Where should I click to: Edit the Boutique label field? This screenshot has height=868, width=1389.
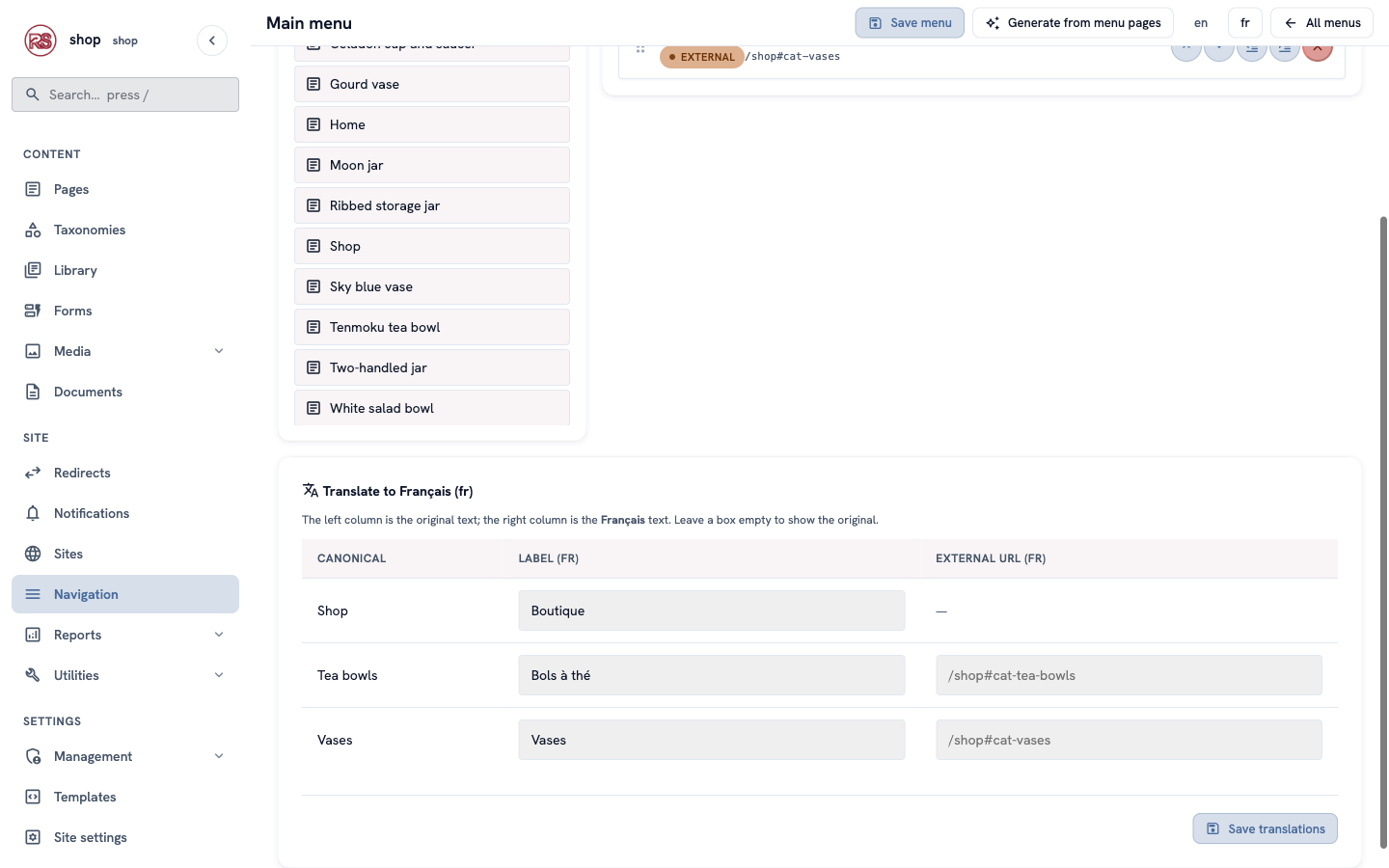click(712, 610)
